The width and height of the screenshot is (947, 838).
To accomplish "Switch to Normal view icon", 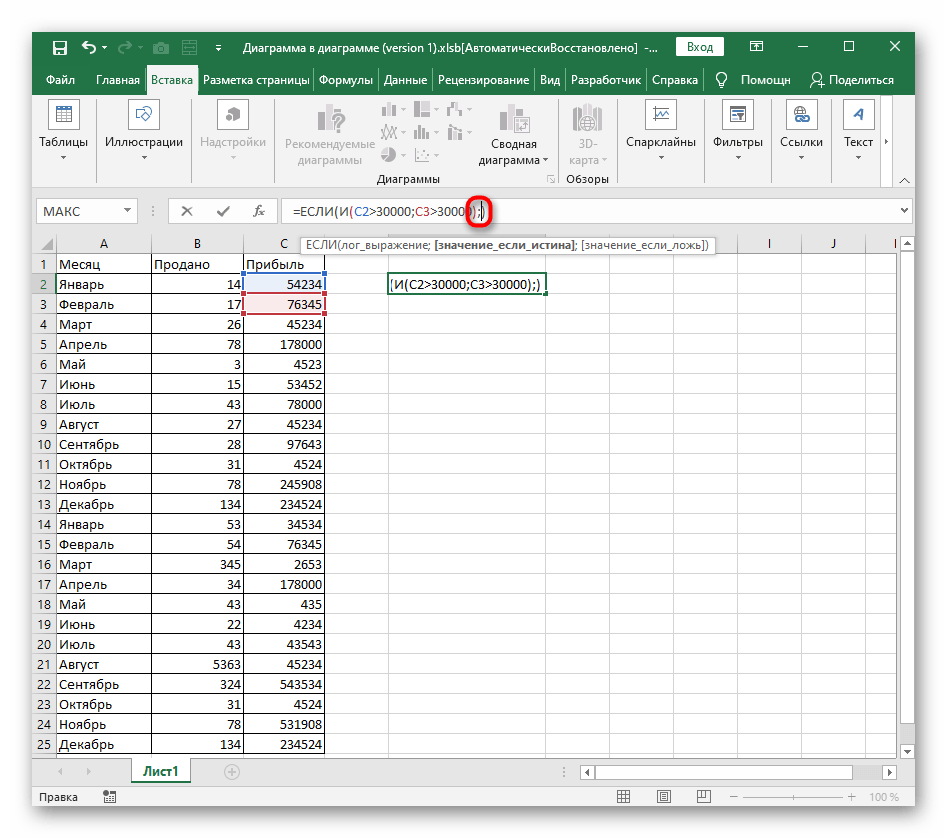I will [623, 797].
